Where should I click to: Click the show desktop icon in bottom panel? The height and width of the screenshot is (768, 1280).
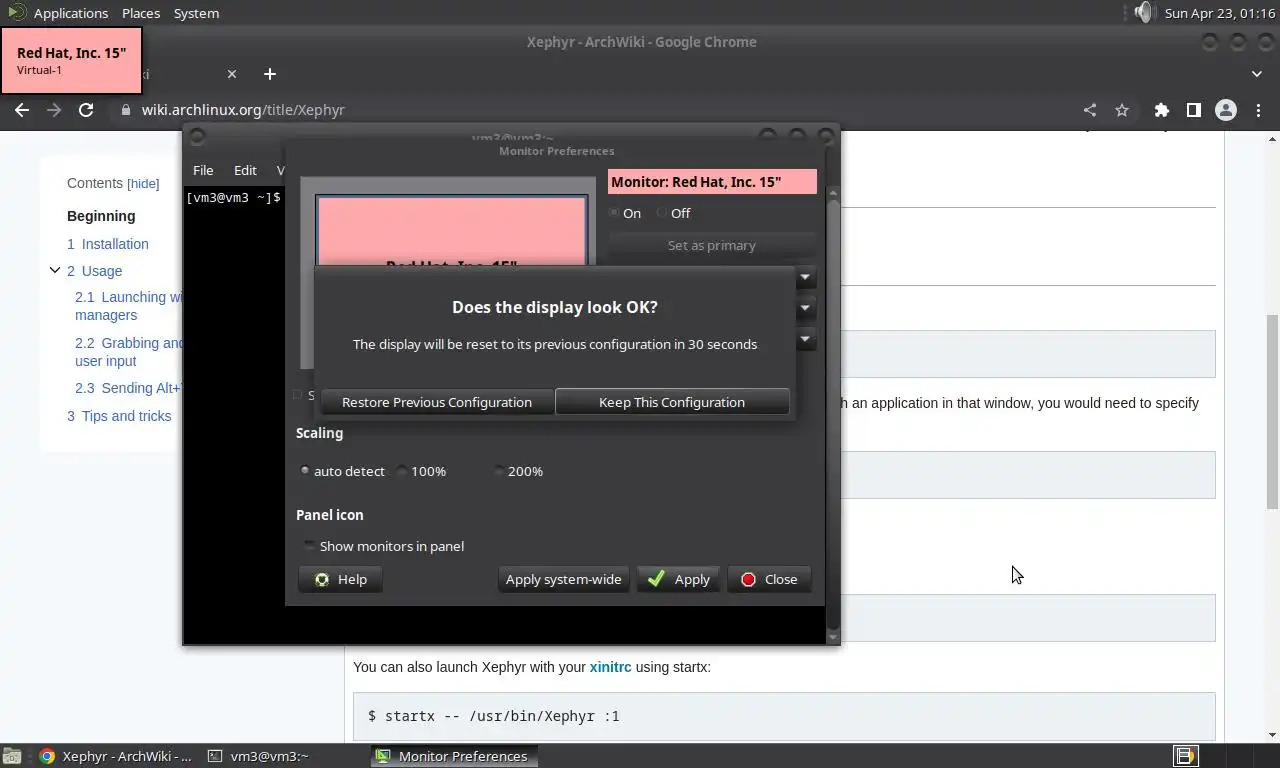click(x=11, y=756)
